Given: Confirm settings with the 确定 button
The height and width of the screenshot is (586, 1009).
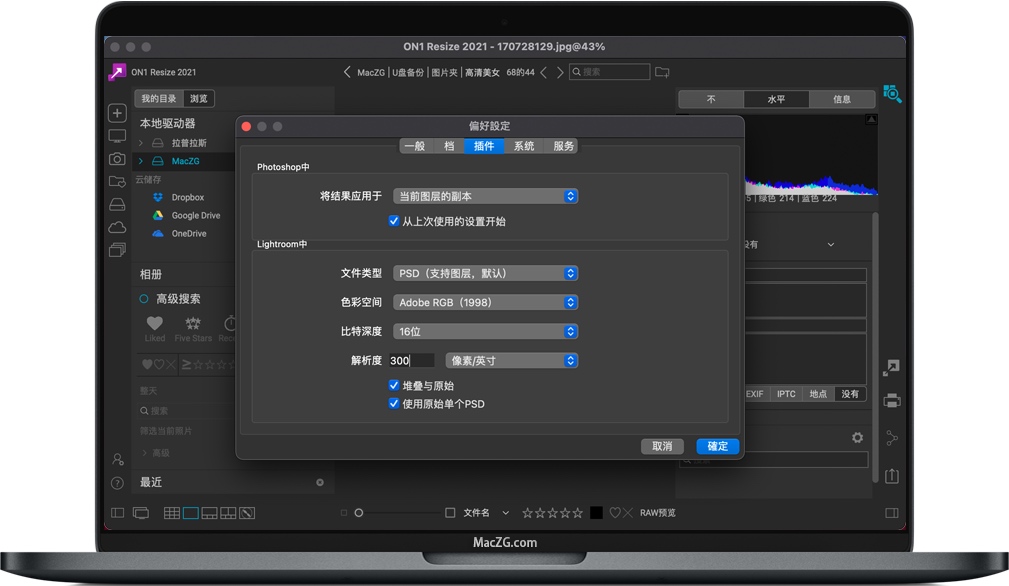Looking at the screenshot, I should (716, 446).
